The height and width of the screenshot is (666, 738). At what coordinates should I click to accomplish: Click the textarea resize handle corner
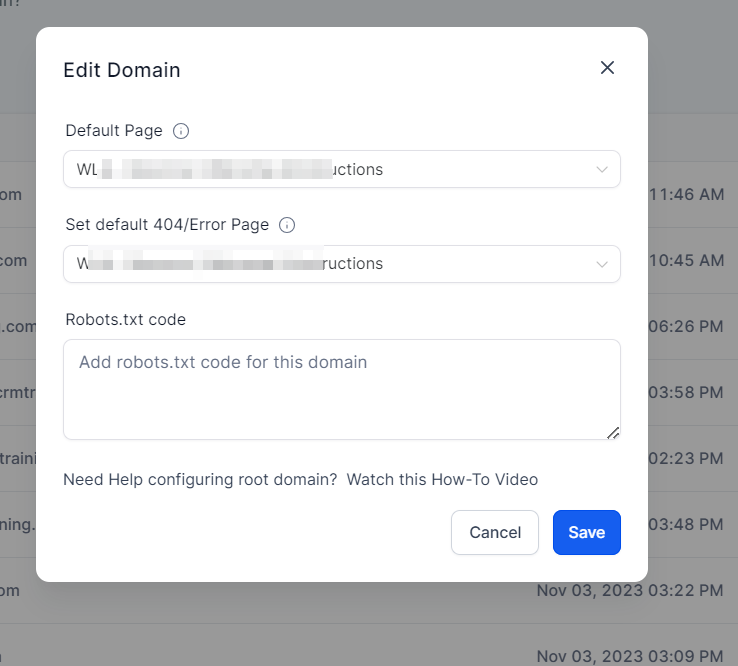613,433
